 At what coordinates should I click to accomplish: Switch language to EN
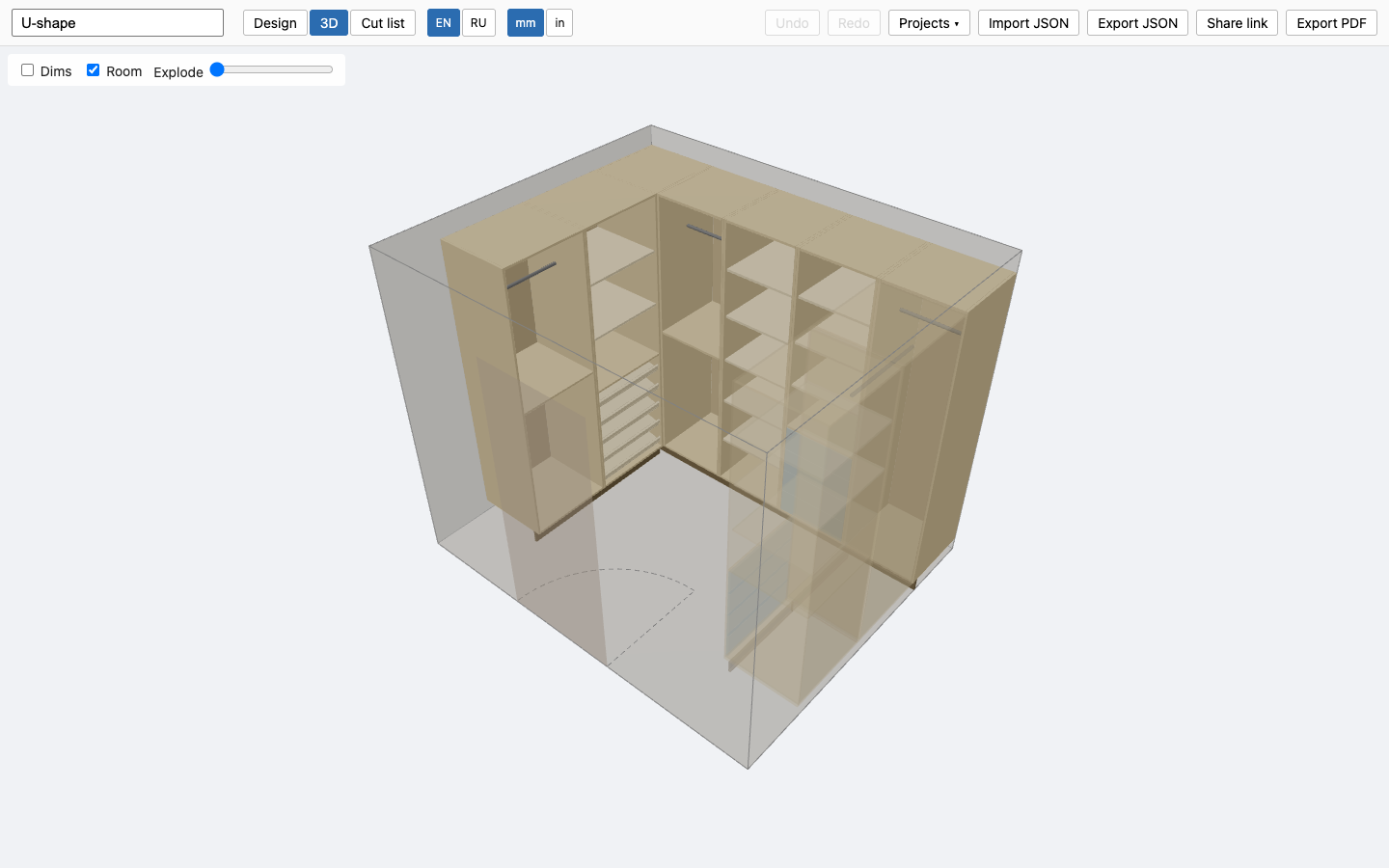click(x=444, y=23)
